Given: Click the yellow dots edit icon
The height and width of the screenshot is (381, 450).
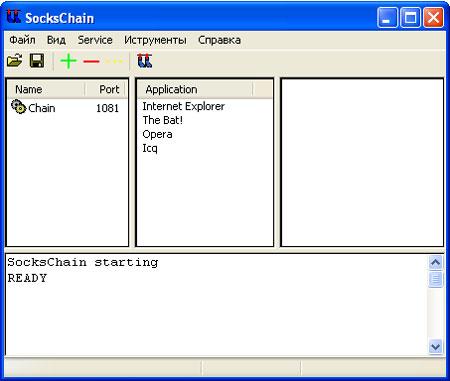Looking at the screenshot, I should 114,61.
